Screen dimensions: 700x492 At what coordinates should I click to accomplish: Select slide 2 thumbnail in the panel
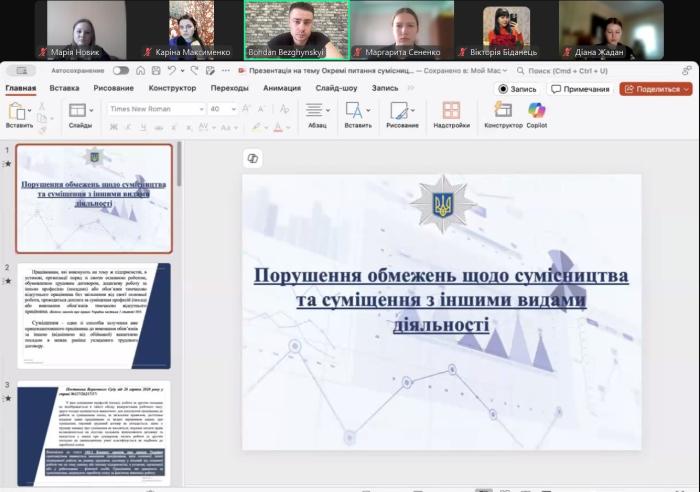click(94, 316)
